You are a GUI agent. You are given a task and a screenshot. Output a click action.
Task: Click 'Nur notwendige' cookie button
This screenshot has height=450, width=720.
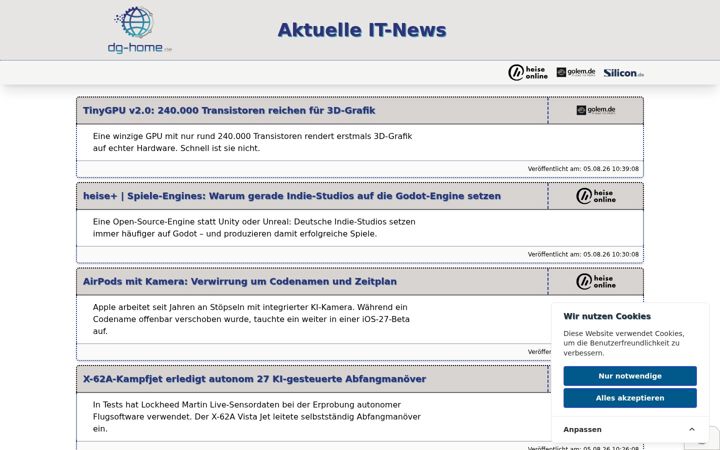pyautogui.click(x=630, y=376)
